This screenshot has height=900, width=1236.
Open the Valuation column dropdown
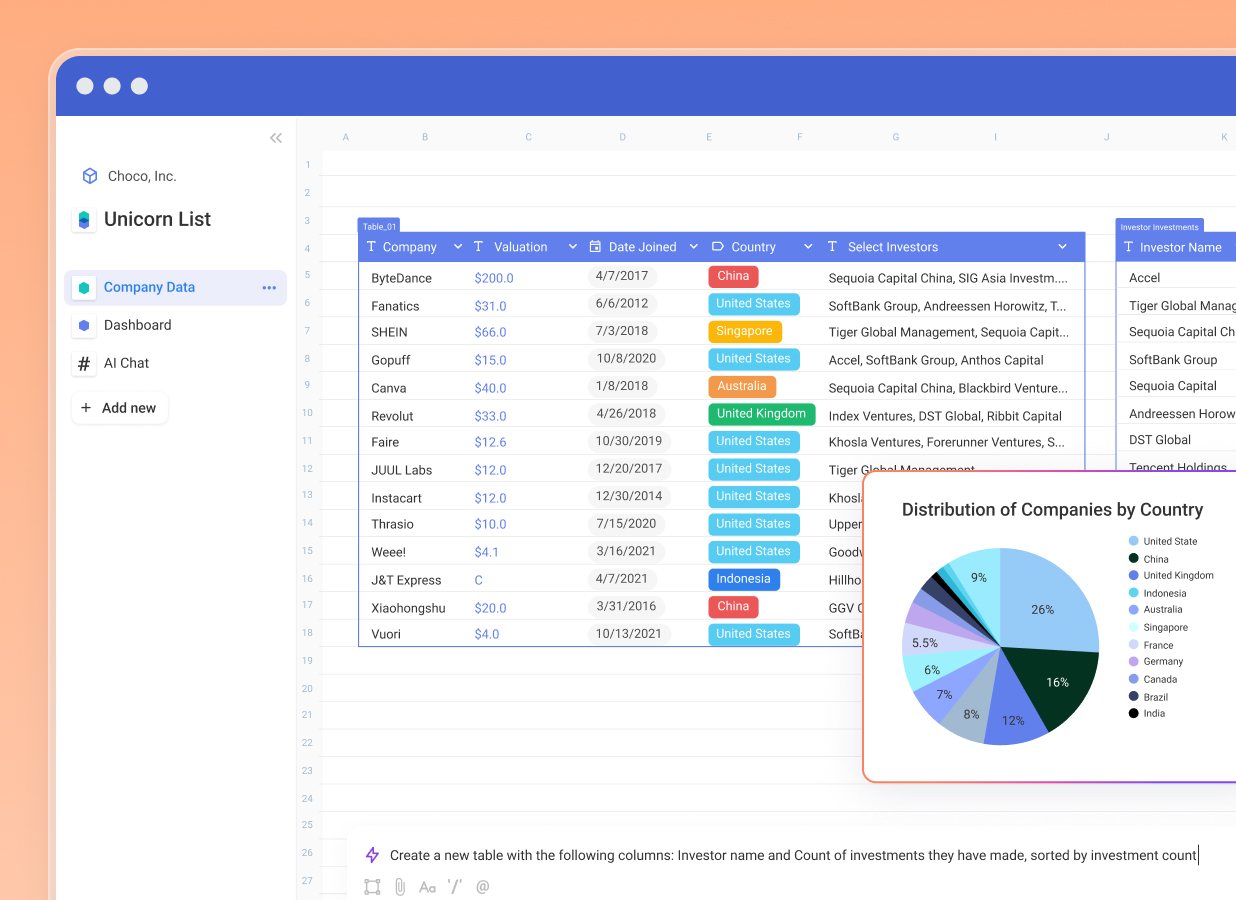point(572,246)
